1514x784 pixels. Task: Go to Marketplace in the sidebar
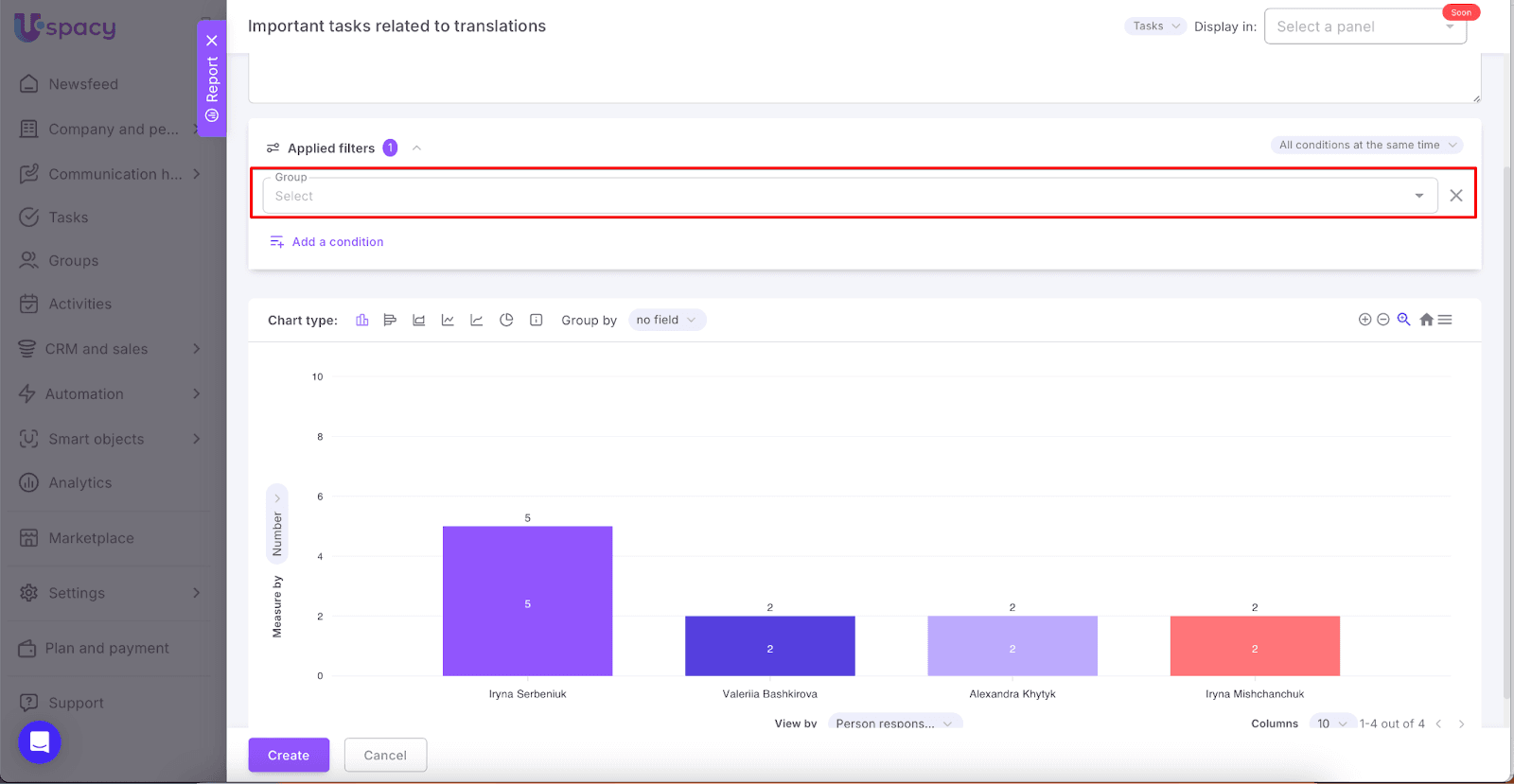click(x=91, y=538)
